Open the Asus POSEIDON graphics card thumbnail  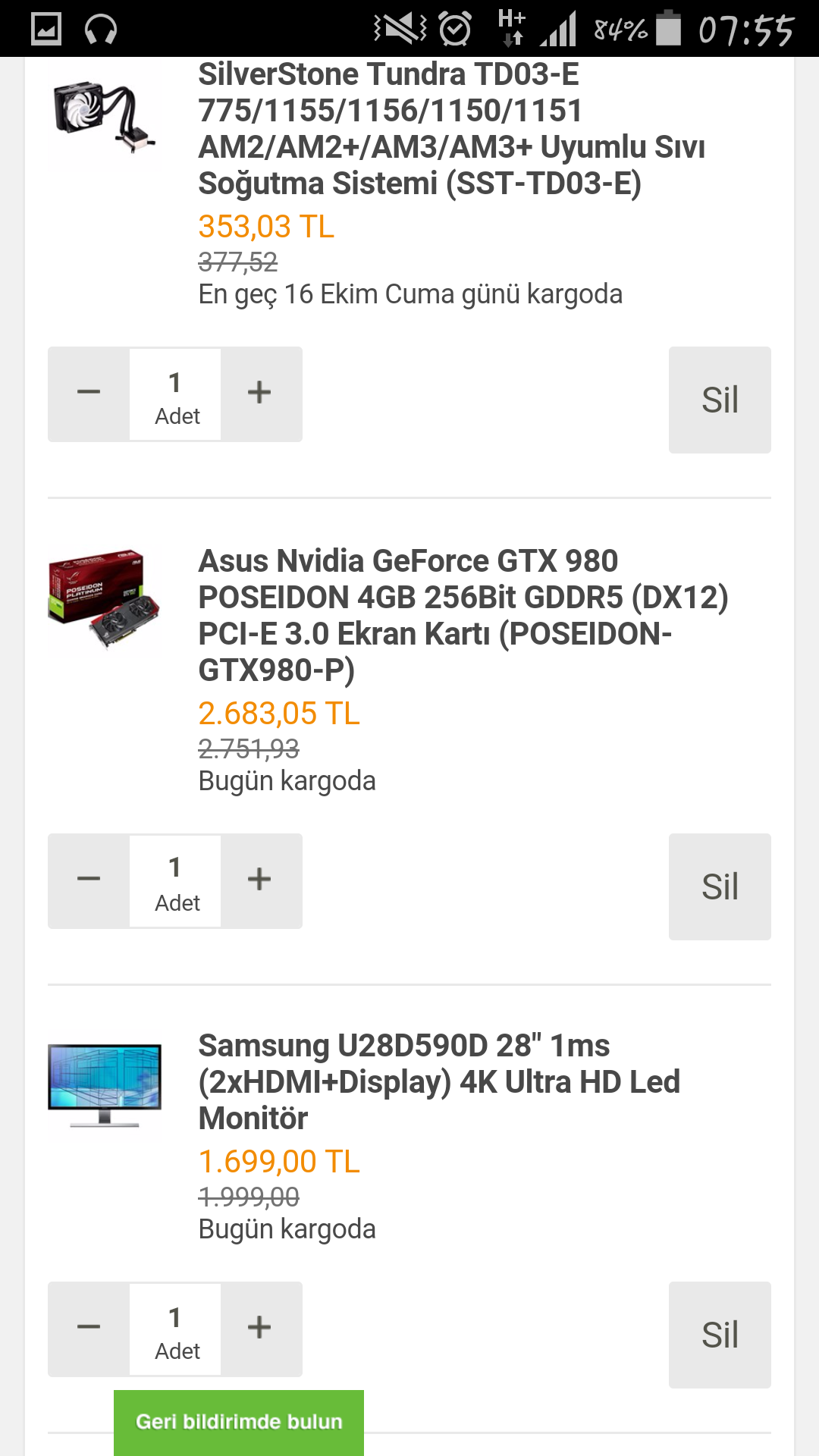click(105, 601)
